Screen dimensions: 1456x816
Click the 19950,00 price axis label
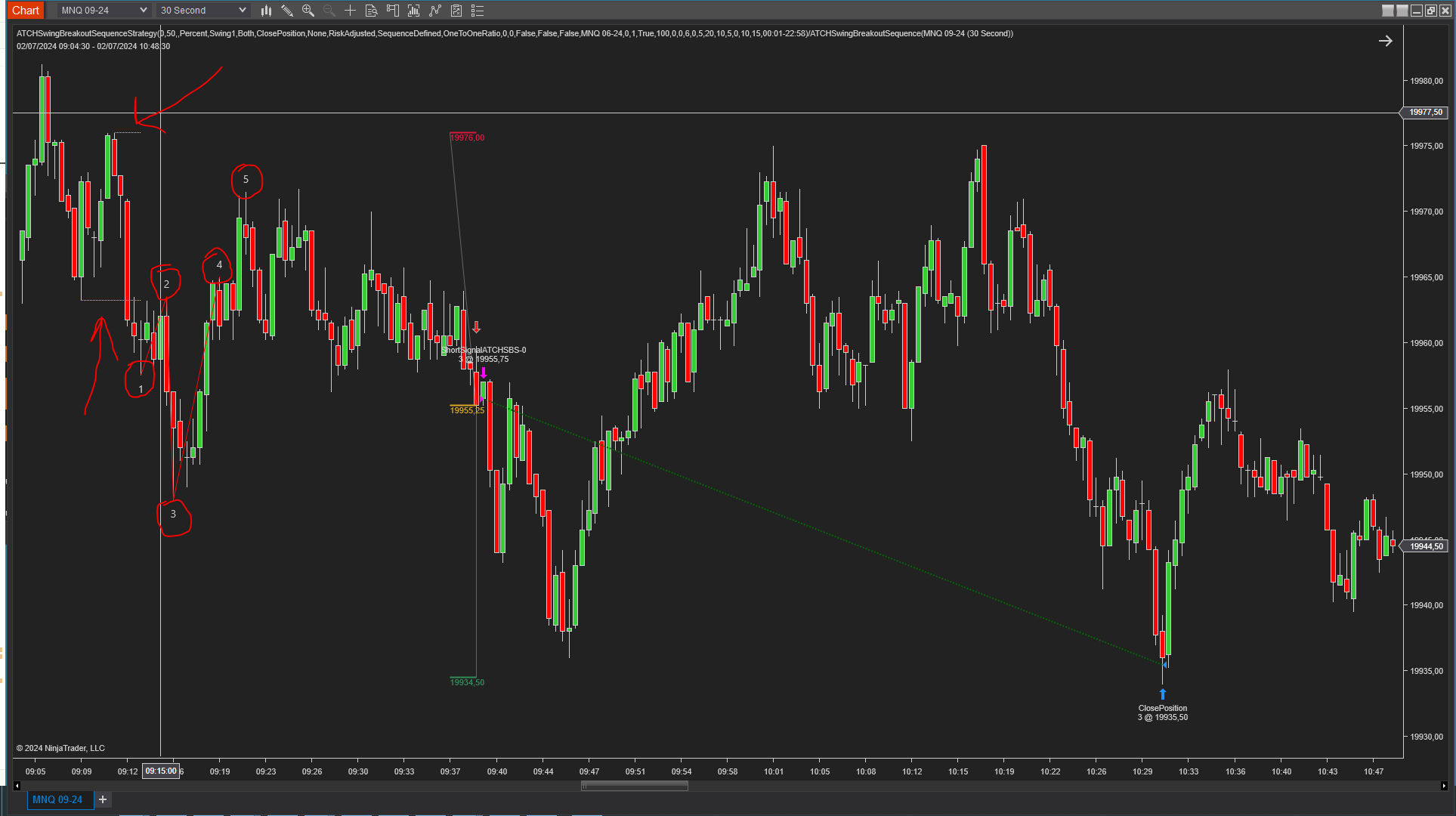[1427, 474]
